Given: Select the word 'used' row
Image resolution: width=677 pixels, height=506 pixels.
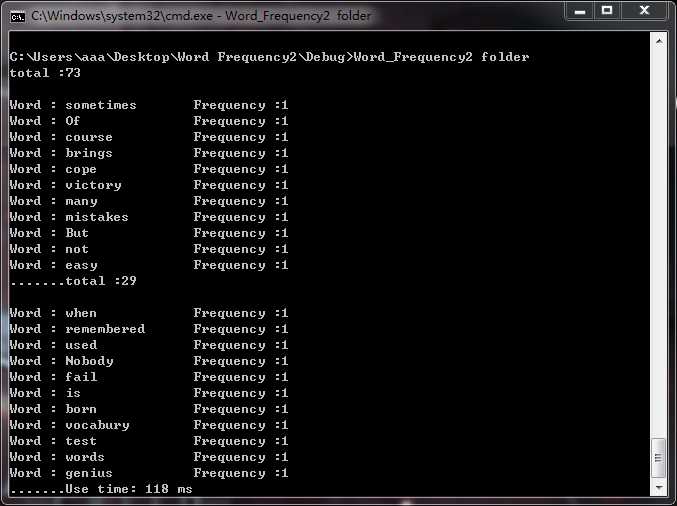Looking at the screenshot, I should pyautogui.click(x=149, y=345).
